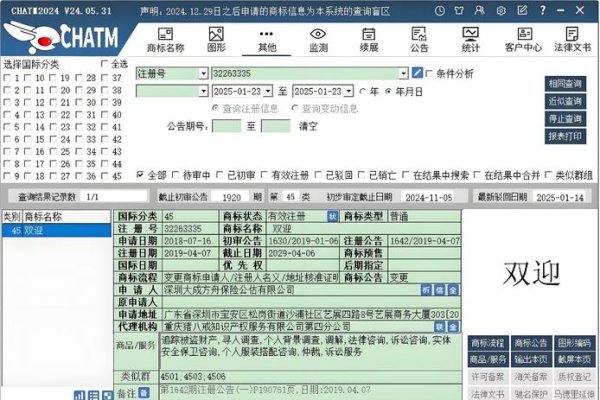Open the 32263335 search value dropdown arrow
Viewport: 600px width, 400px height.
(403, 73)
